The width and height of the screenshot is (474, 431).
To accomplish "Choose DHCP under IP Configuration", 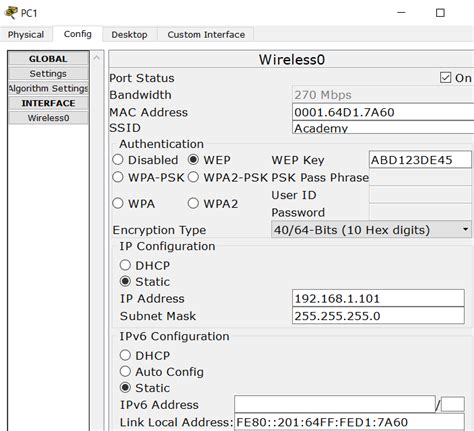I will tap(125, 265).
